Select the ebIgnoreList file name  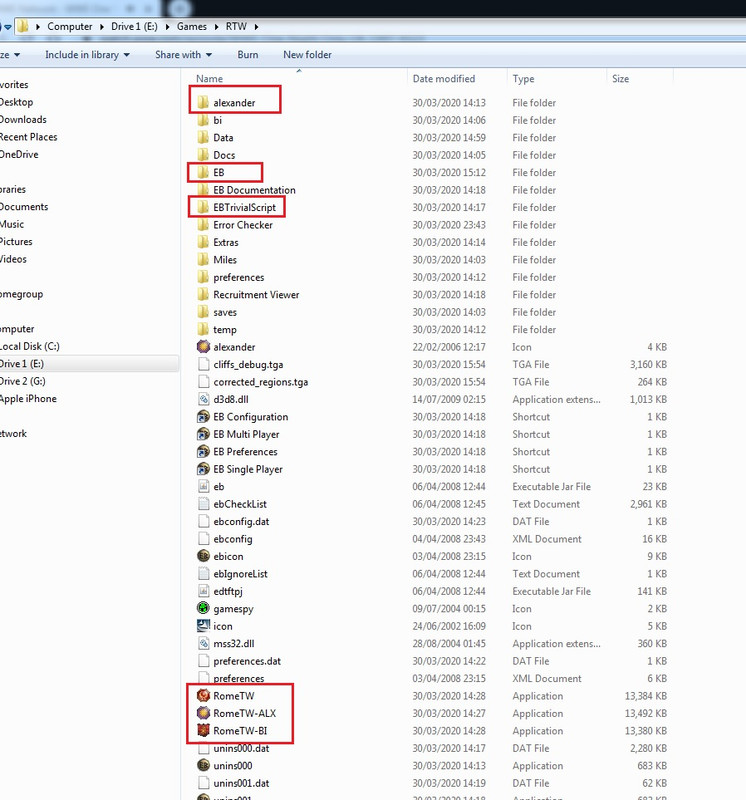coord(240,574)
